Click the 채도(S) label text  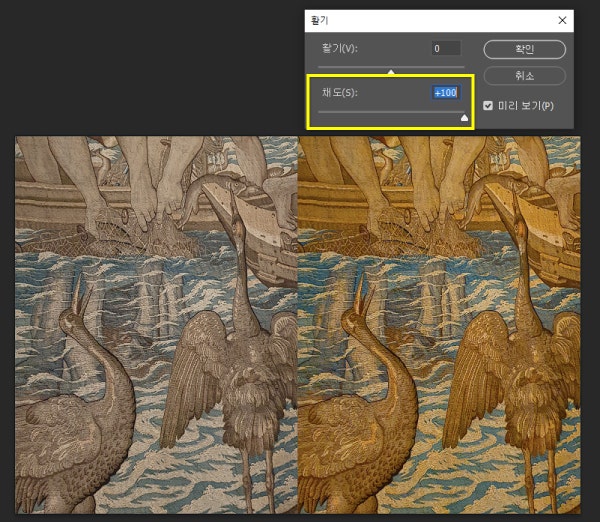click(x=340, y=93)
